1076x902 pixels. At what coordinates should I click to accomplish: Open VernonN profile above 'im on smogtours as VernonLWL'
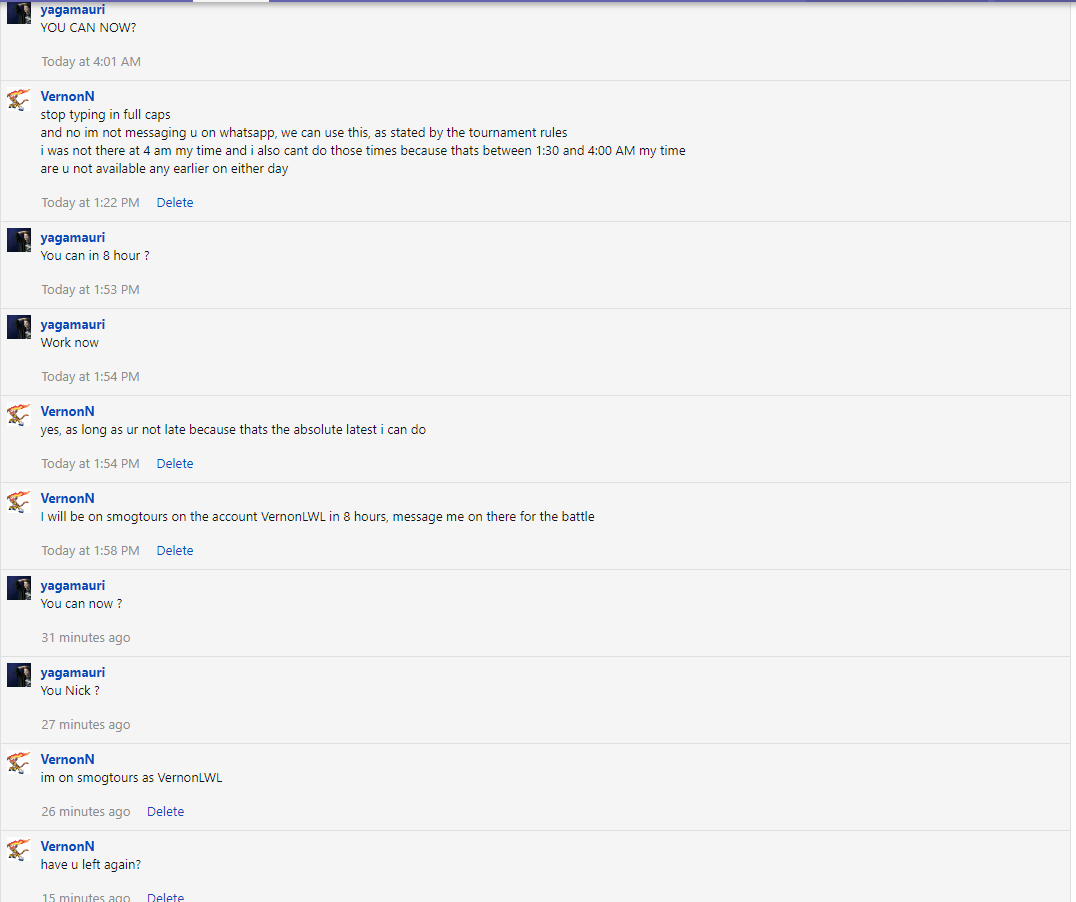click(x=67, y=759)
